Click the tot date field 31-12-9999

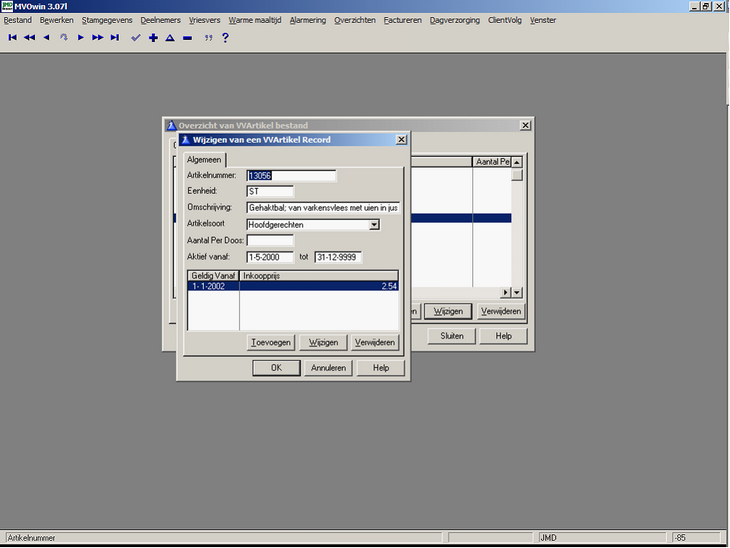coord(338,257)
